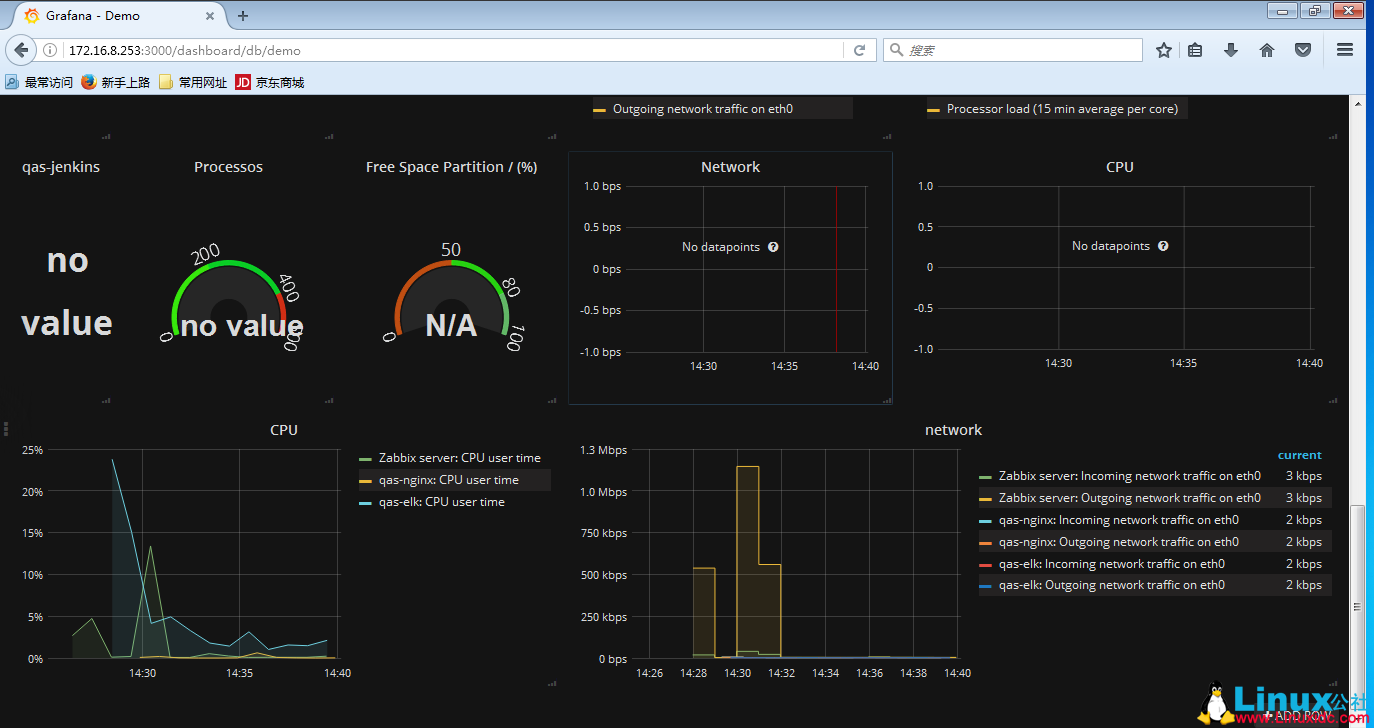Open the lower network panel title dropdown
The width and height of the screenshot is (1374, 728).
pyautogui.click(x=953, y=429)
